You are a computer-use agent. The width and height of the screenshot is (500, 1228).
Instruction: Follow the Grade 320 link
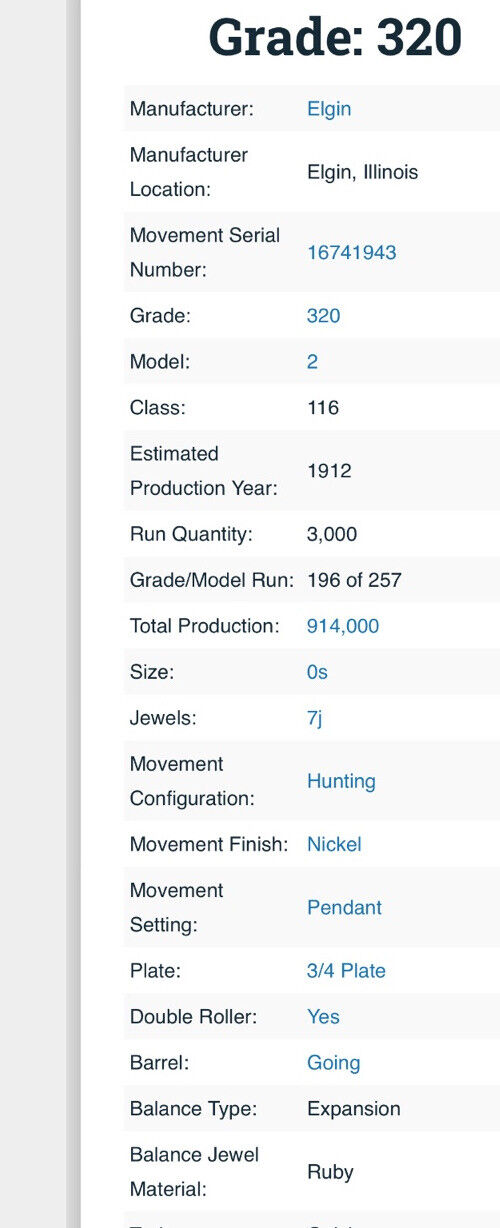tap(323, 316)
